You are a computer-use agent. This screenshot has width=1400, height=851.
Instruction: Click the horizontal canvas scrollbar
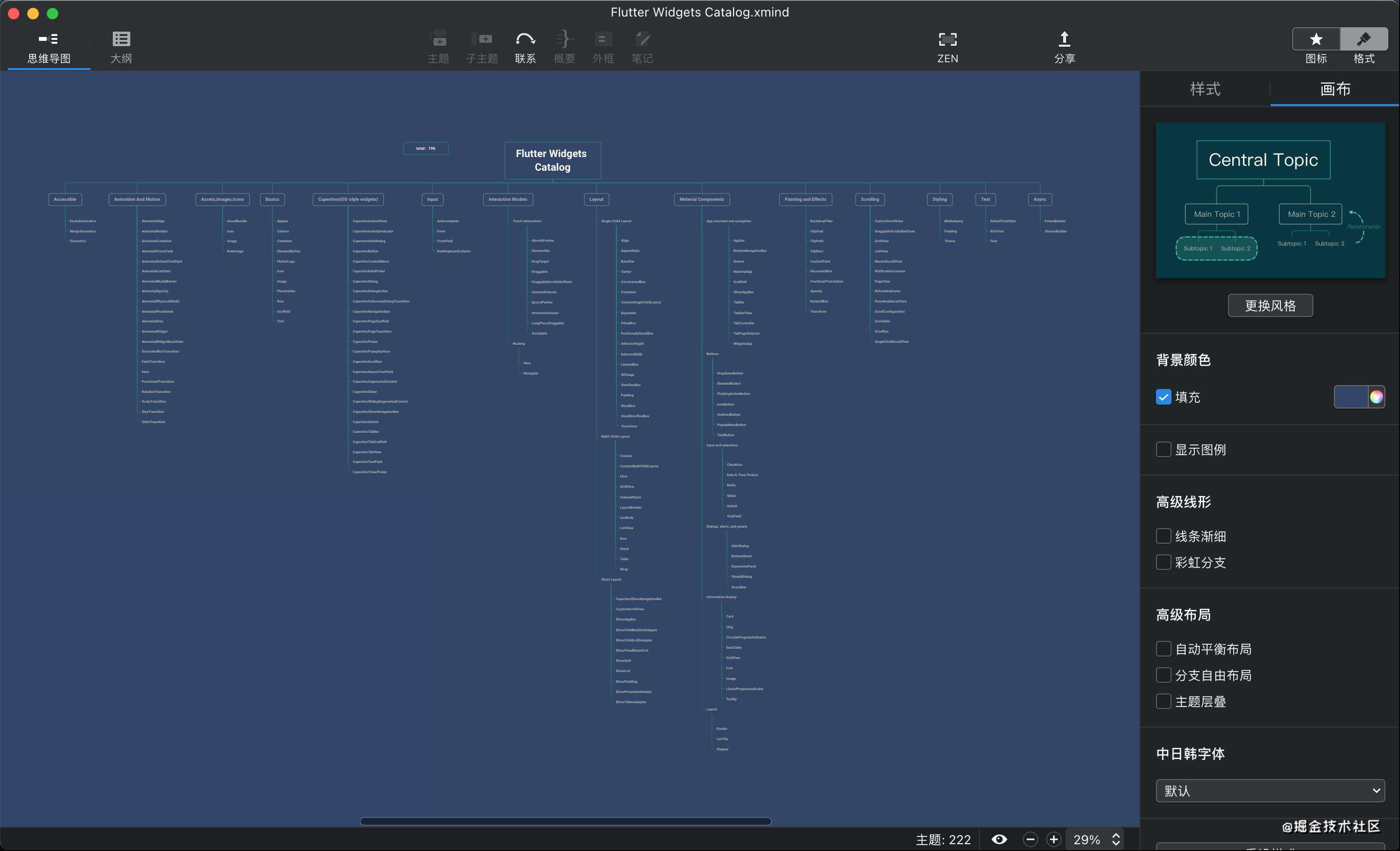tap(565, 821)
